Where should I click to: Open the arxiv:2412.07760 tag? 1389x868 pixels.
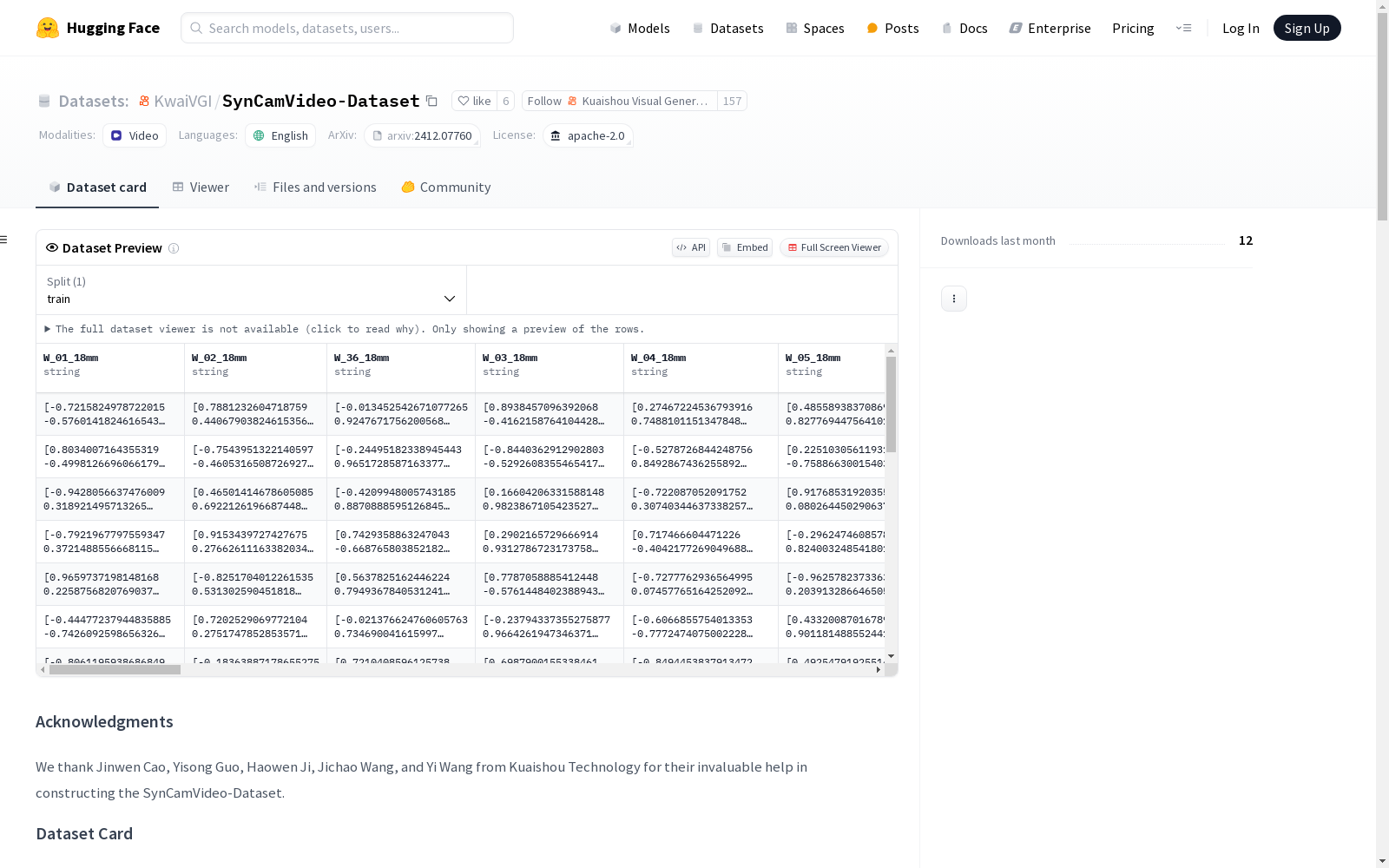pyautogui.click(x=422, y=135)
